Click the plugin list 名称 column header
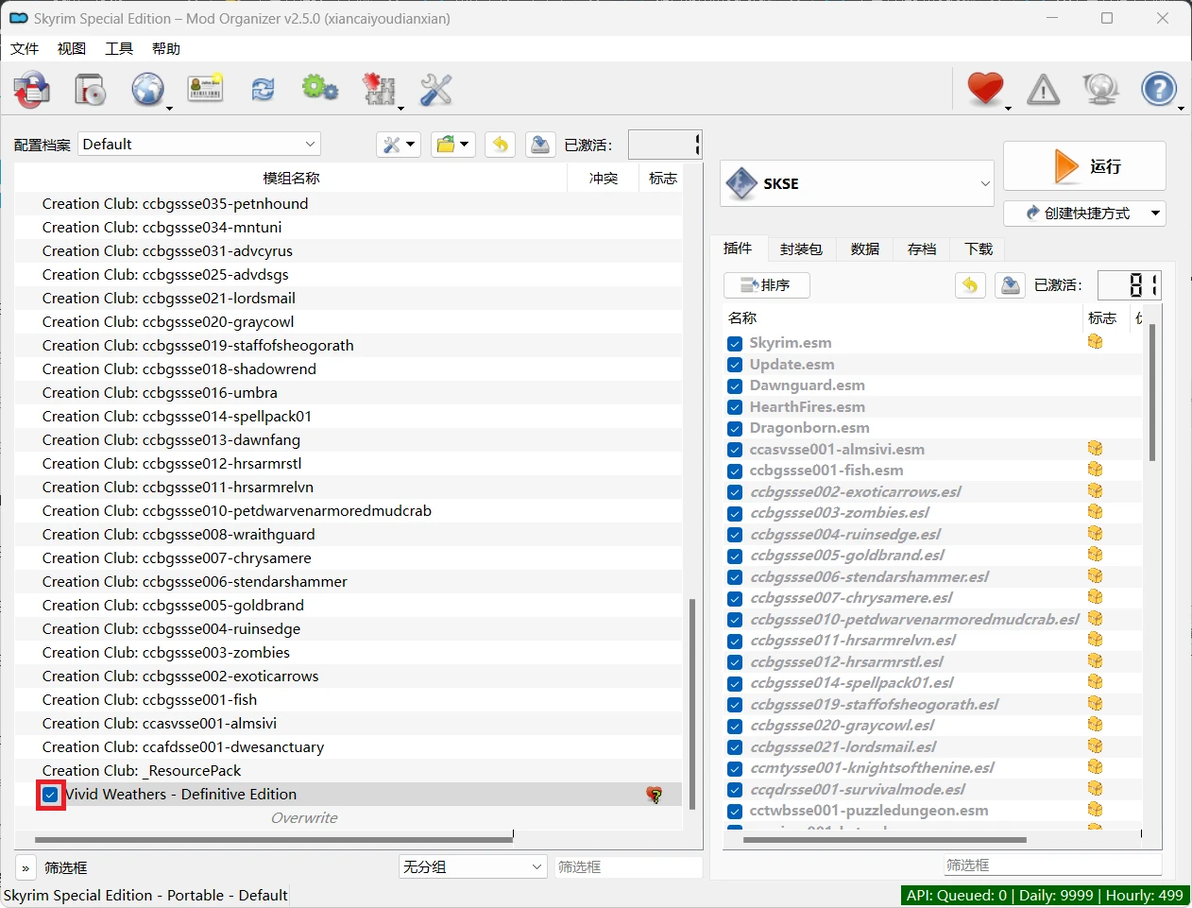 coord(902,318)
